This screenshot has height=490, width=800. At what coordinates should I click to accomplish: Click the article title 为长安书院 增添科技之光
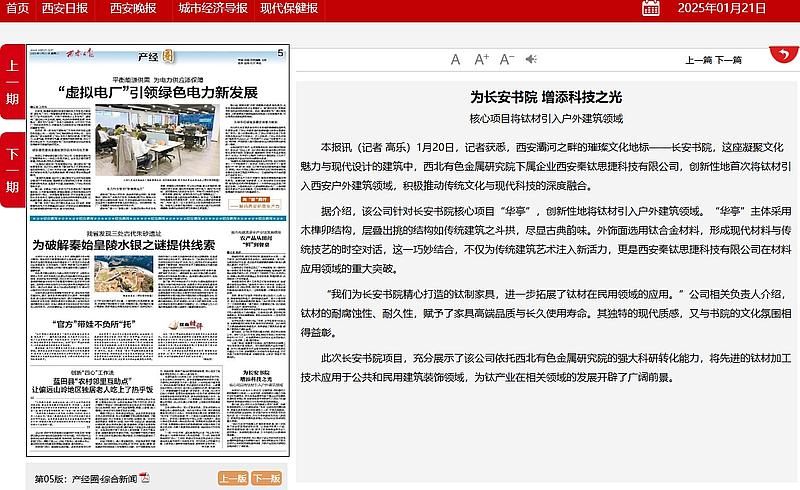click(x=546, y=97)
